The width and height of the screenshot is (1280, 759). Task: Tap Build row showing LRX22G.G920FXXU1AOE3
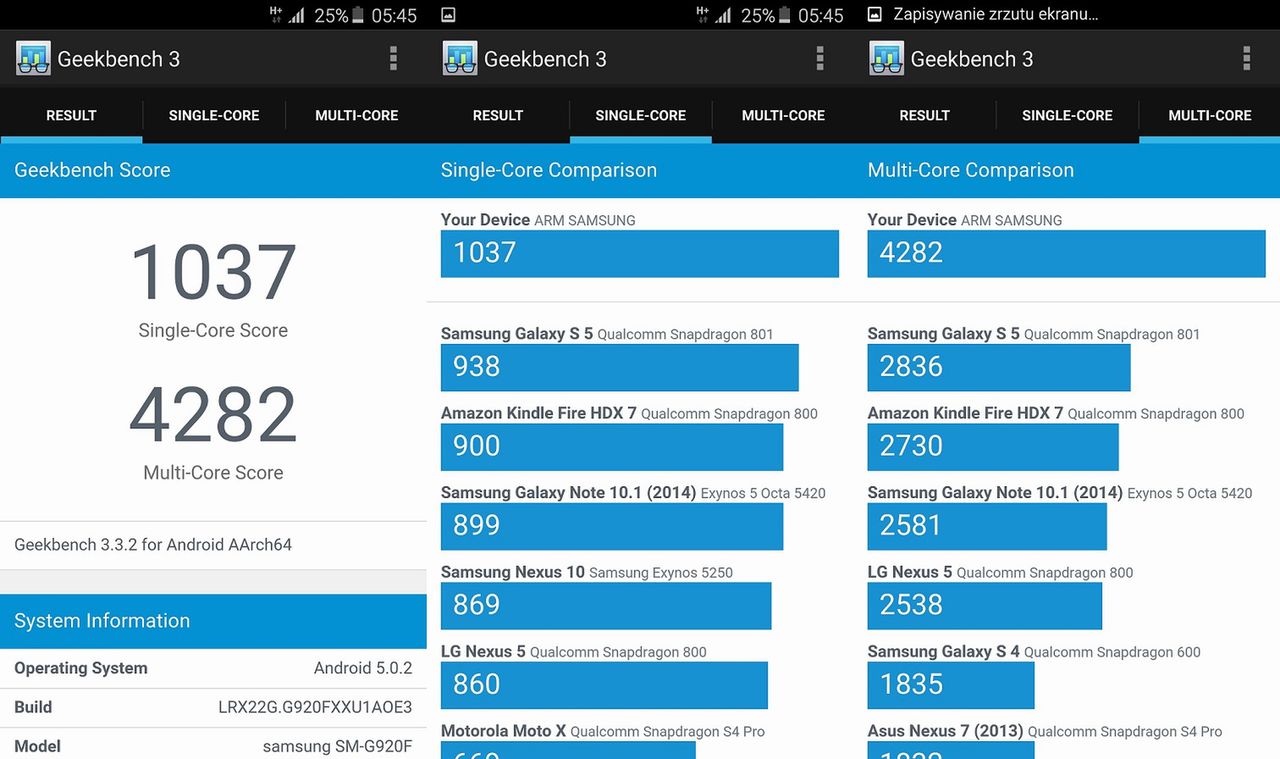(x=213, y=707)
